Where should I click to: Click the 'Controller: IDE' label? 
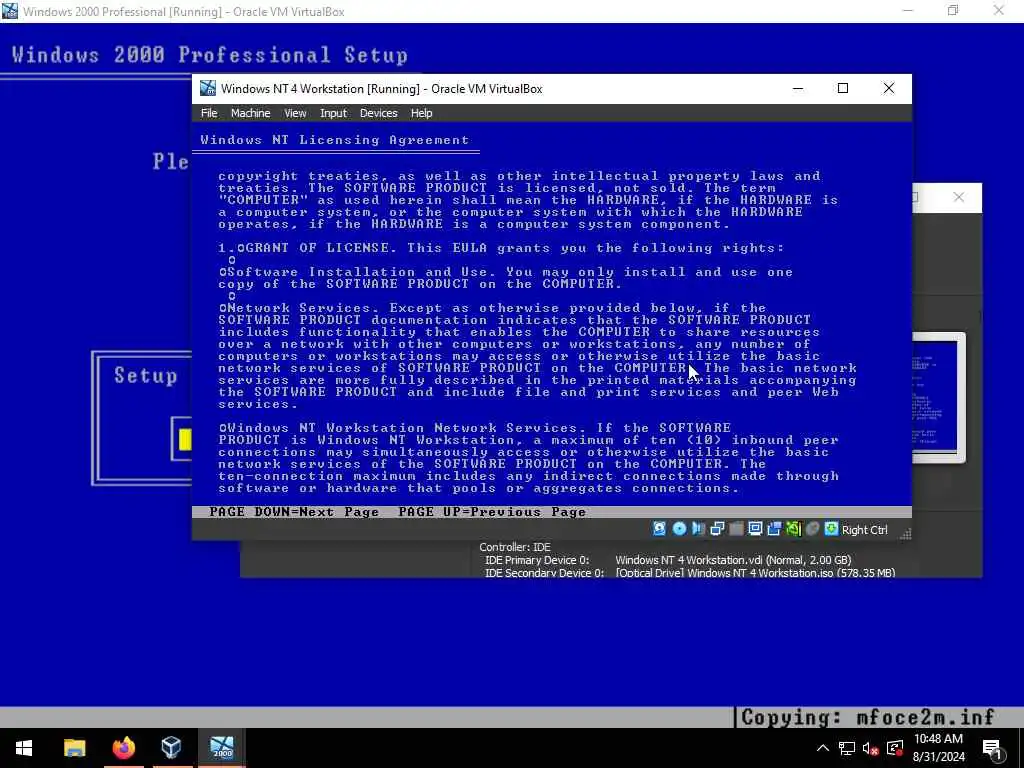515,547
